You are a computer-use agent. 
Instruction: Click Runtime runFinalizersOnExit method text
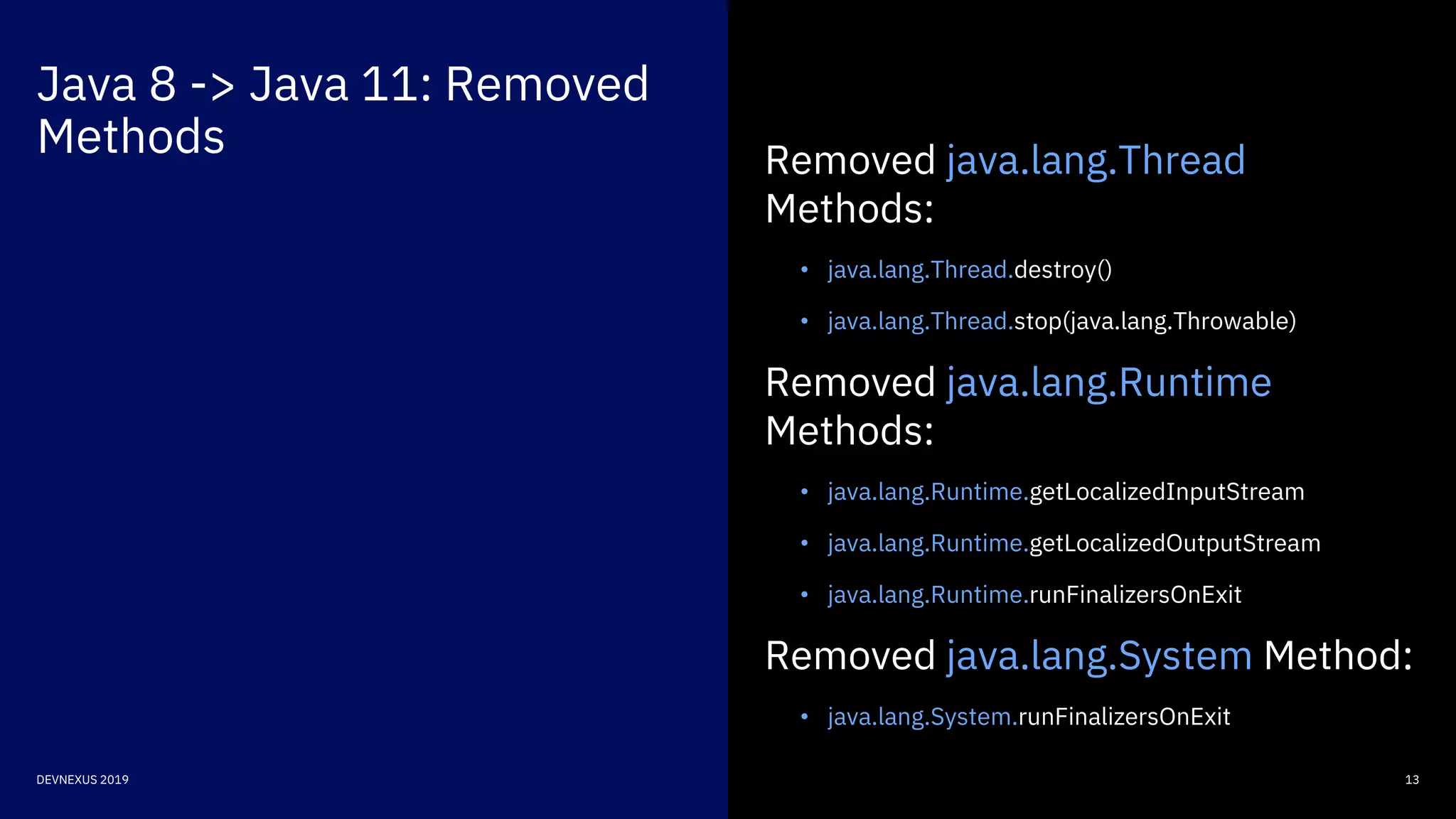tap(1135, 594)
